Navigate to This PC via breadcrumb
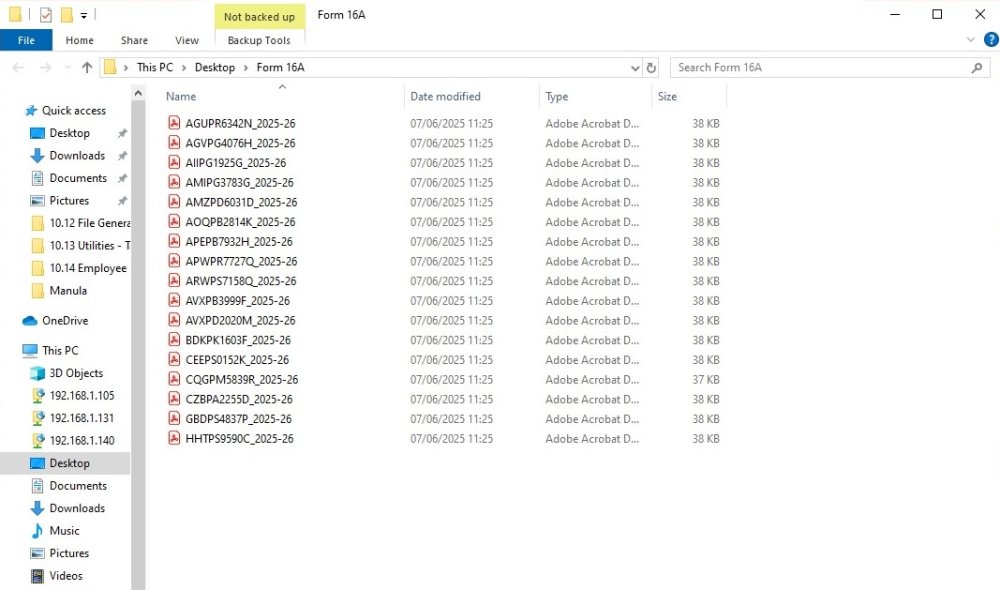The width and height of the screenshot is (1000, 590). [x=153, y=68]
